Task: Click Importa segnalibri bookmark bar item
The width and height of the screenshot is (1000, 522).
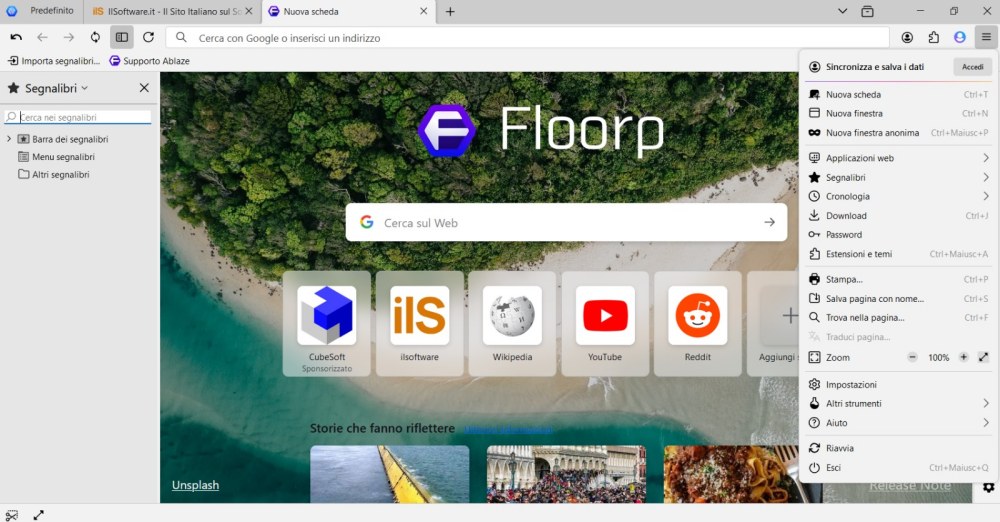Action: click(x=54, y=61)
